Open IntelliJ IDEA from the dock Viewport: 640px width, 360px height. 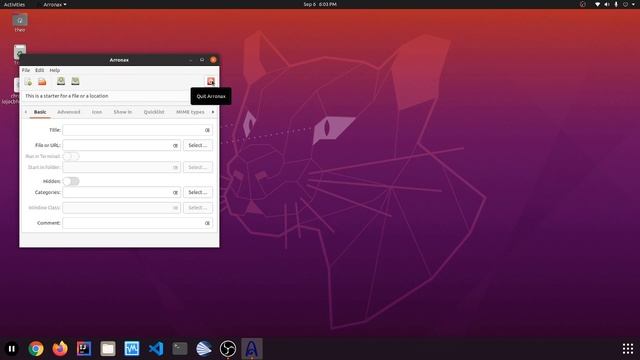pyautogui.click(x=84, y=349)
